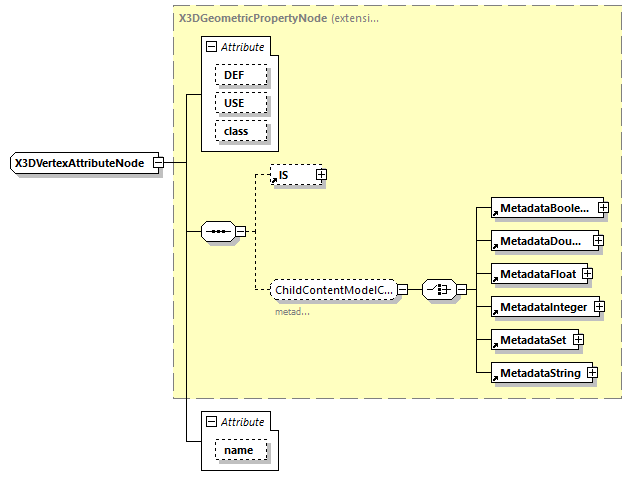Collapse the sequence compositor minus box

pos(240,232)
